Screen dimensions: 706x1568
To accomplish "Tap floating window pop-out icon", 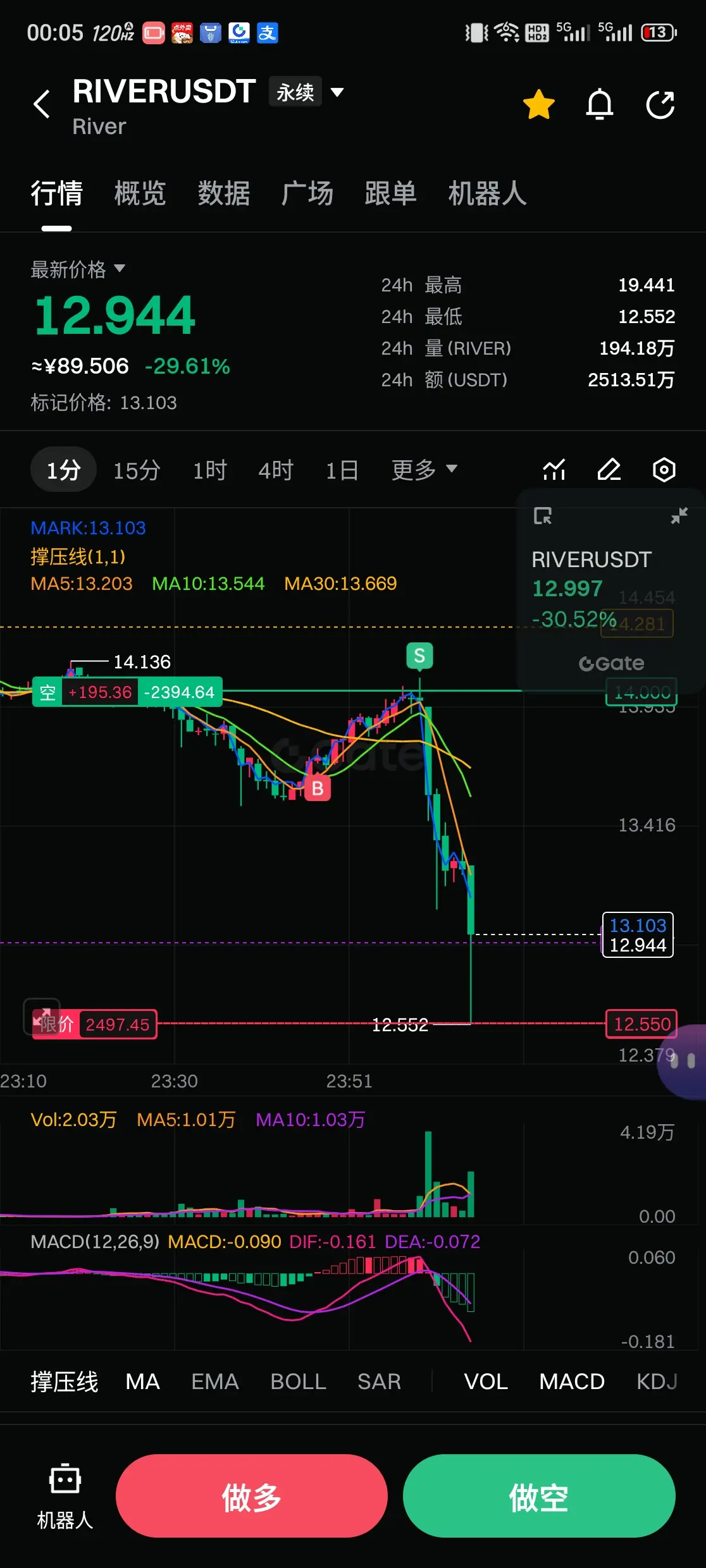I will coord(542,516).
